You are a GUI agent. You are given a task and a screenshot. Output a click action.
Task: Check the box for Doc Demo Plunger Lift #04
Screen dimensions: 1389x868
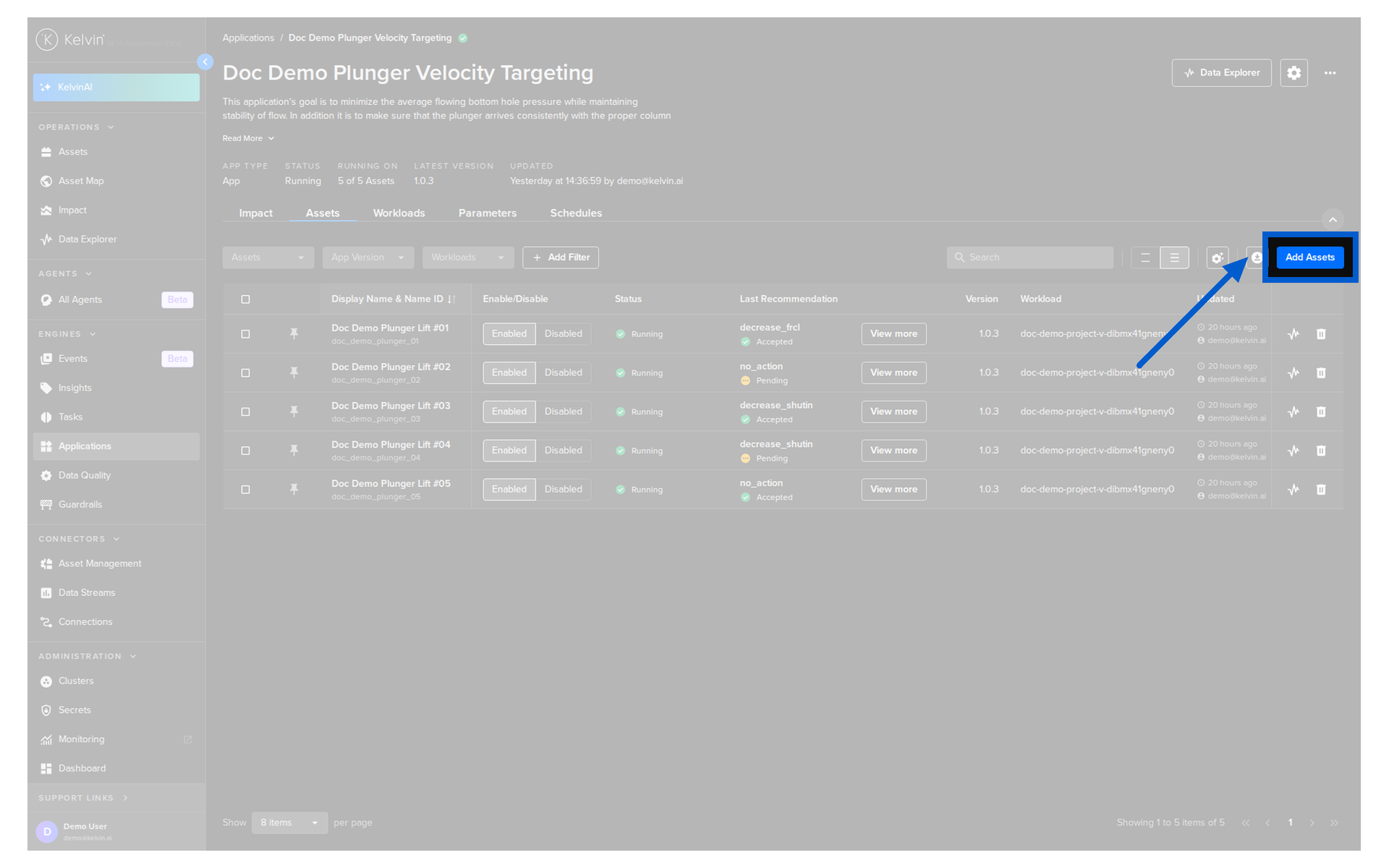(245, 451)
